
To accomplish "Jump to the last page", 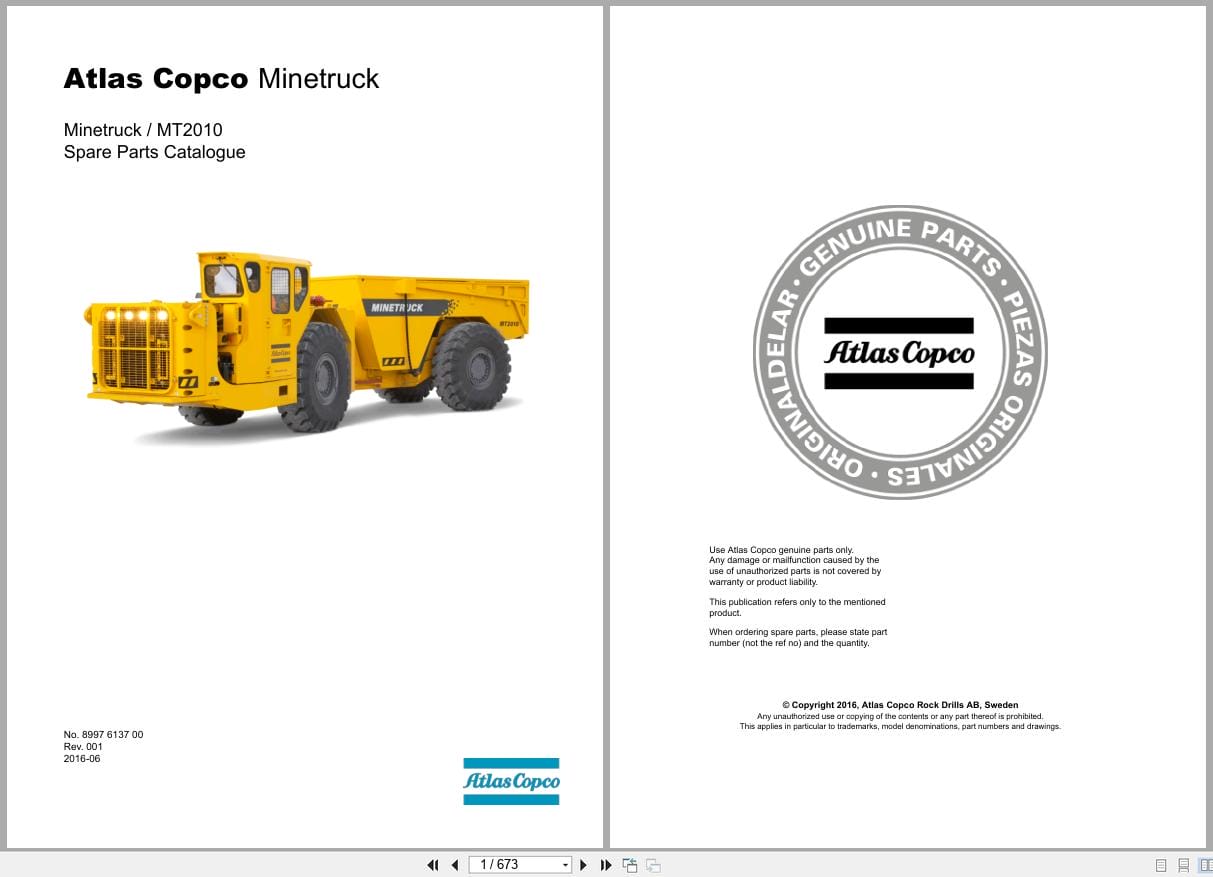I will (605, 865).
